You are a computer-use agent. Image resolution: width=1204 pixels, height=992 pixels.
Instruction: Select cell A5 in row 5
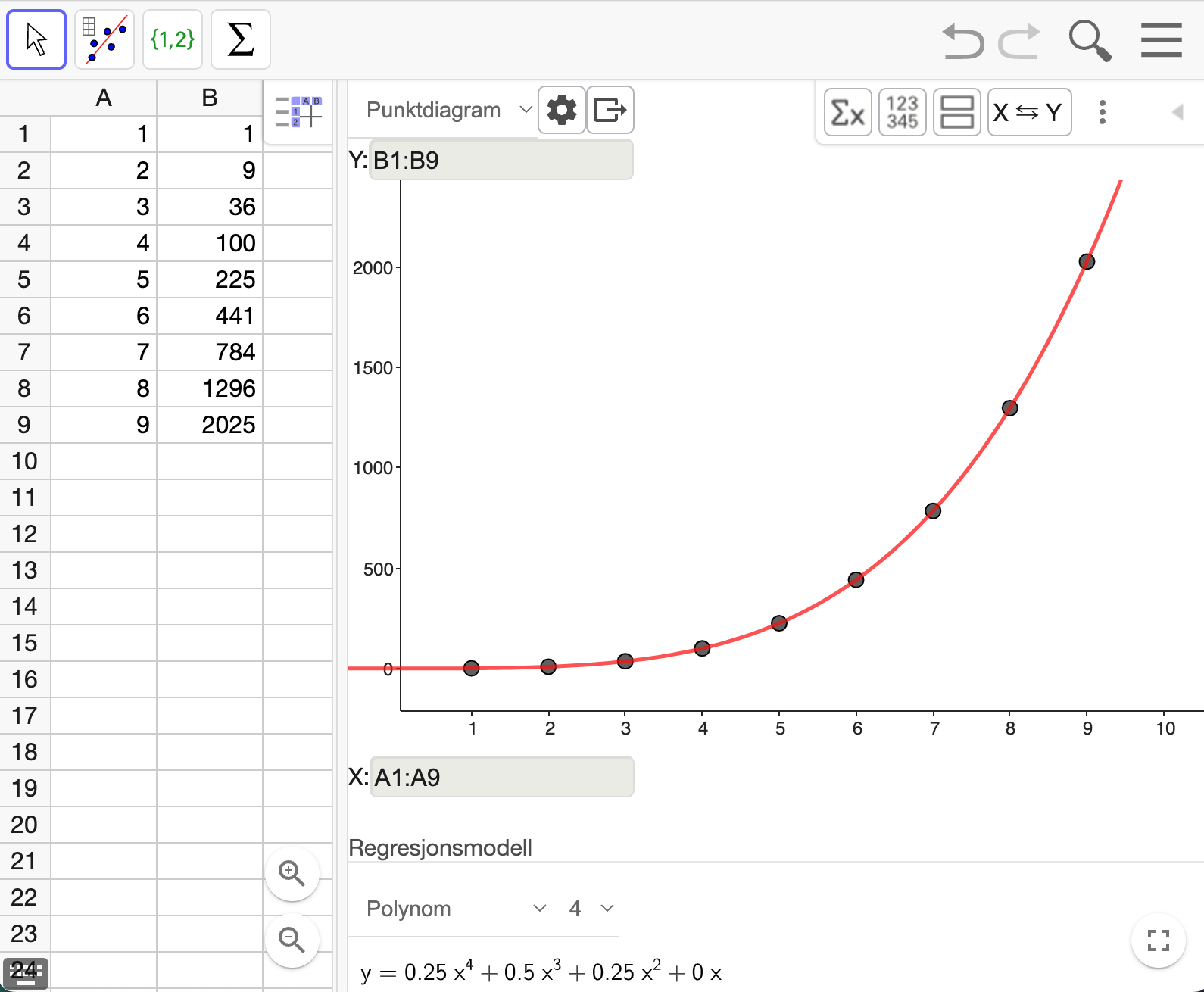tap(104, 279)
